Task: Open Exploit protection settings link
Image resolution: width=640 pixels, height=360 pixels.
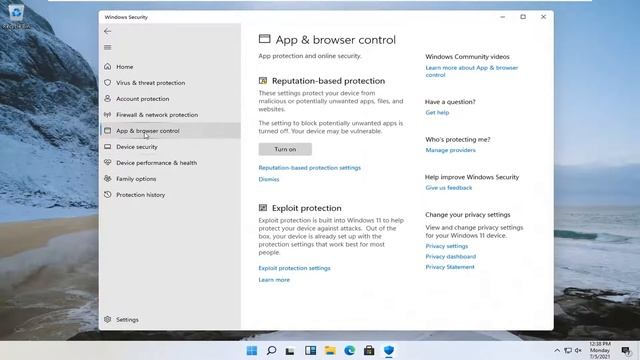Action: click(x=294, y=268)
